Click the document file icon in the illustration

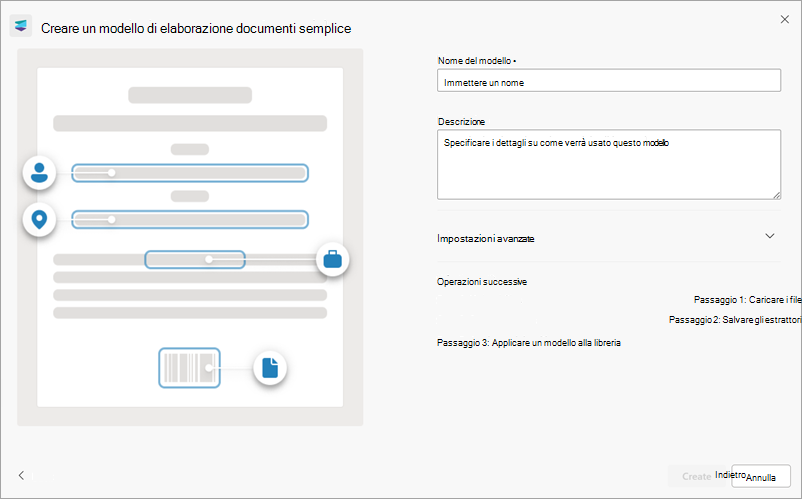(x=270, y=368)
